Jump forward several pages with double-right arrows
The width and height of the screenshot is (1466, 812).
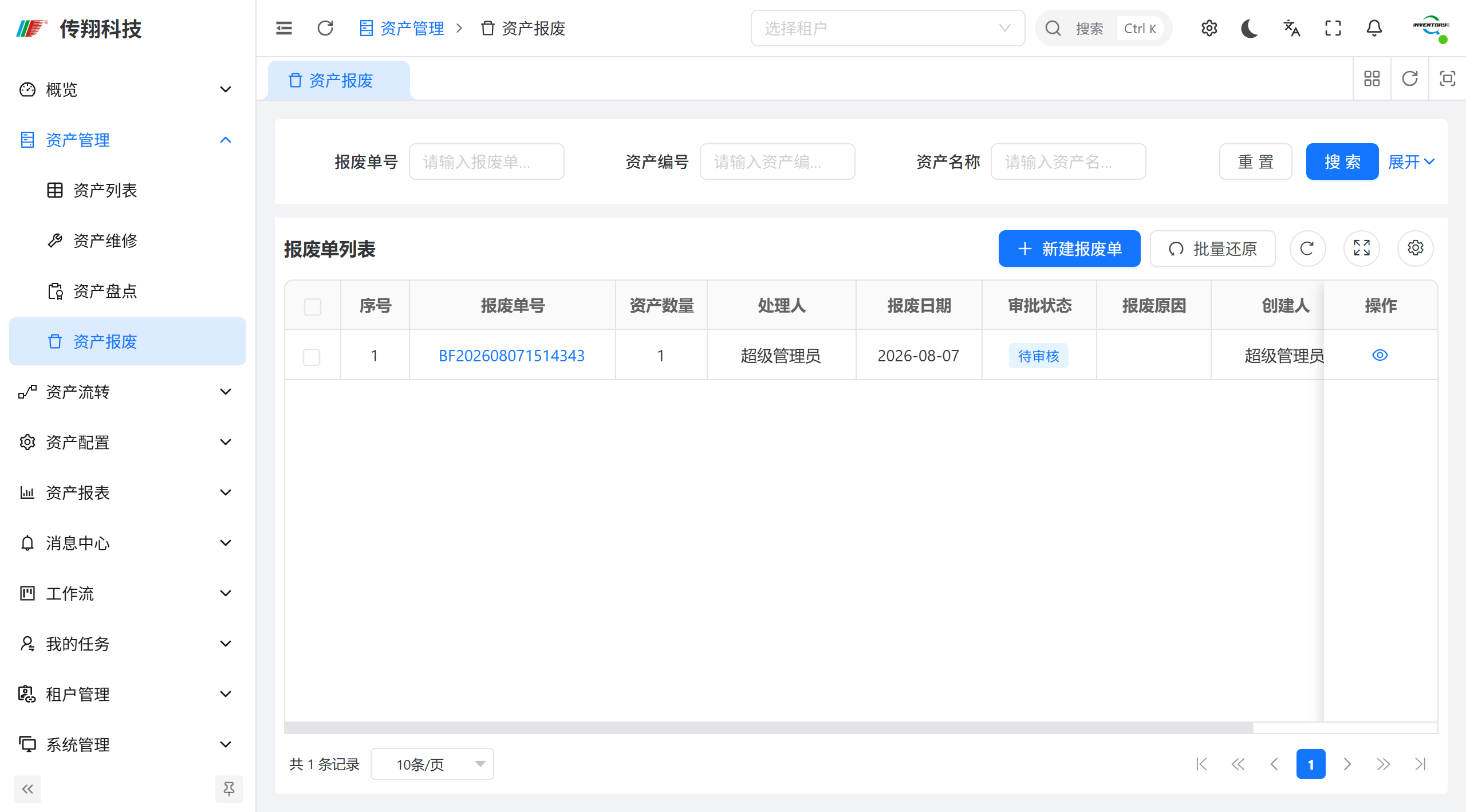tap(1384, 764)
